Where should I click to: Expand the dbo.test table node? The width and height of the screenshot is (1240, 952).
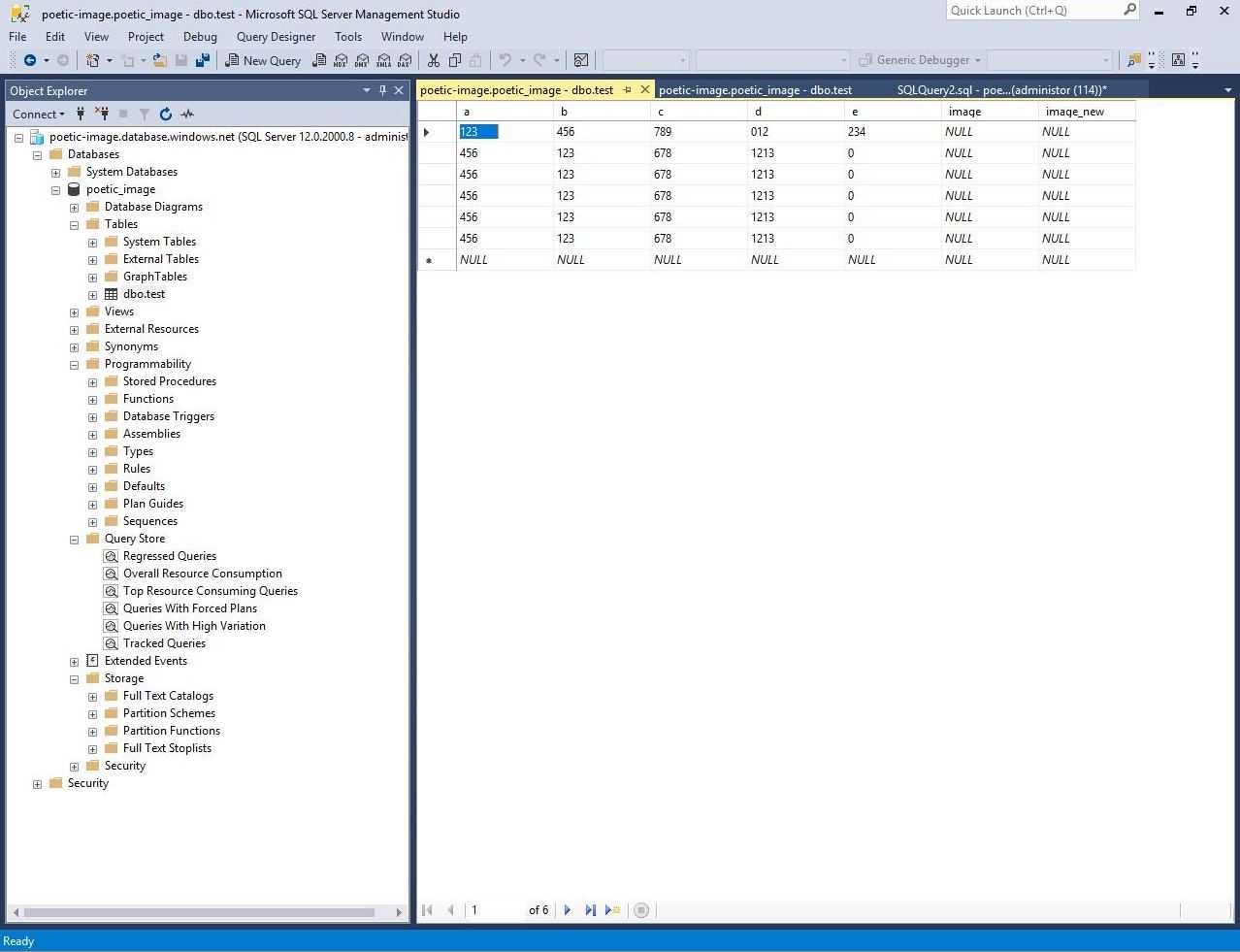point(92,294)
